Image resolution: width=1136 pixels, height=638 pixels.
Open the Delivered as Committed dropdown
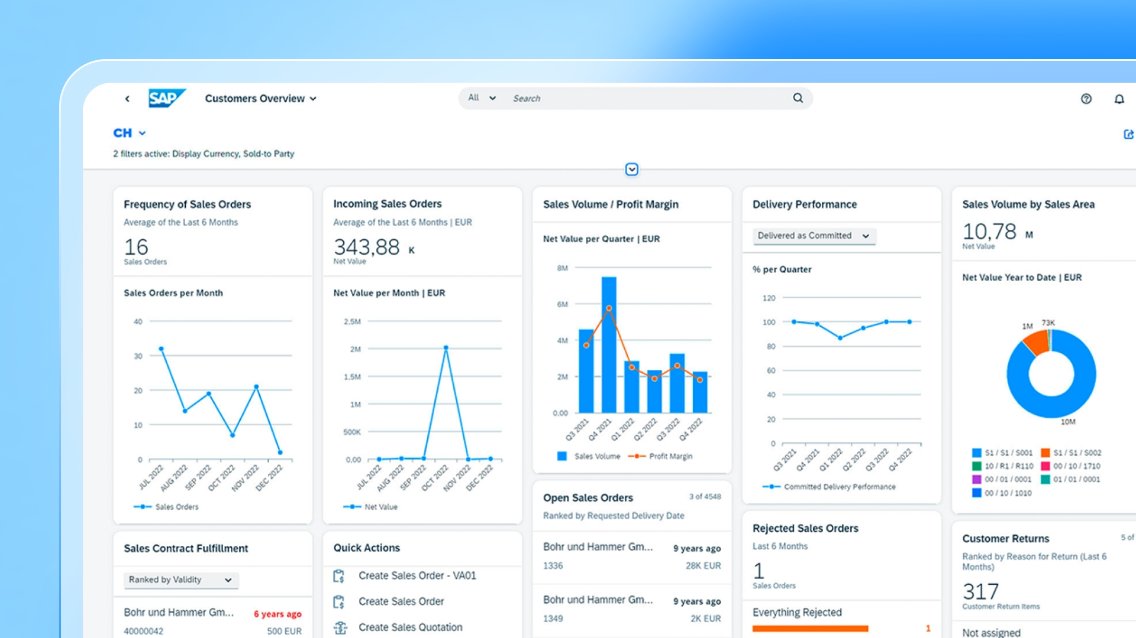tap(814, 236)
